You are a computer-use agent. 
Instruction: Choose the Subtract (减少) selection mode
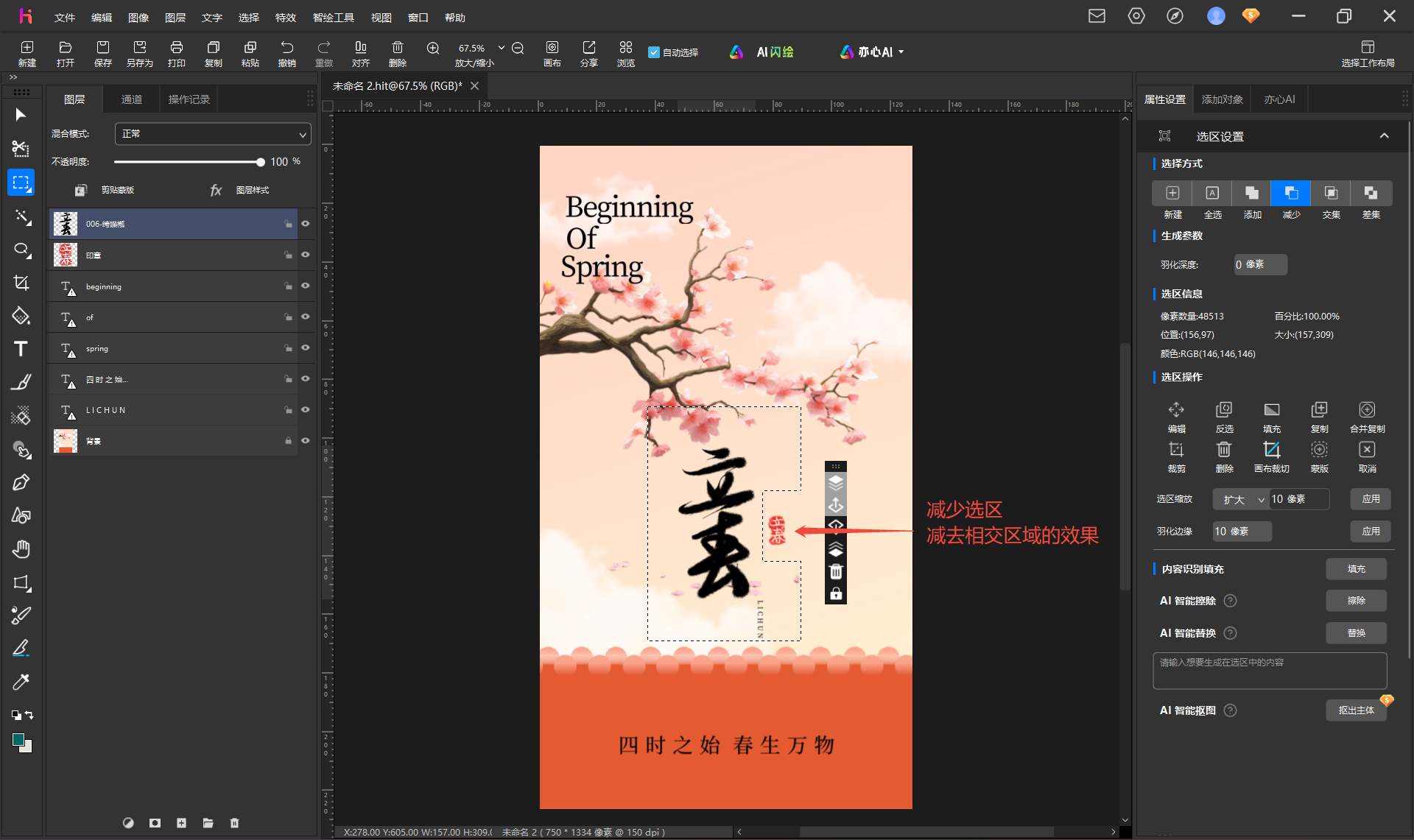click(x=1291, y=193)
